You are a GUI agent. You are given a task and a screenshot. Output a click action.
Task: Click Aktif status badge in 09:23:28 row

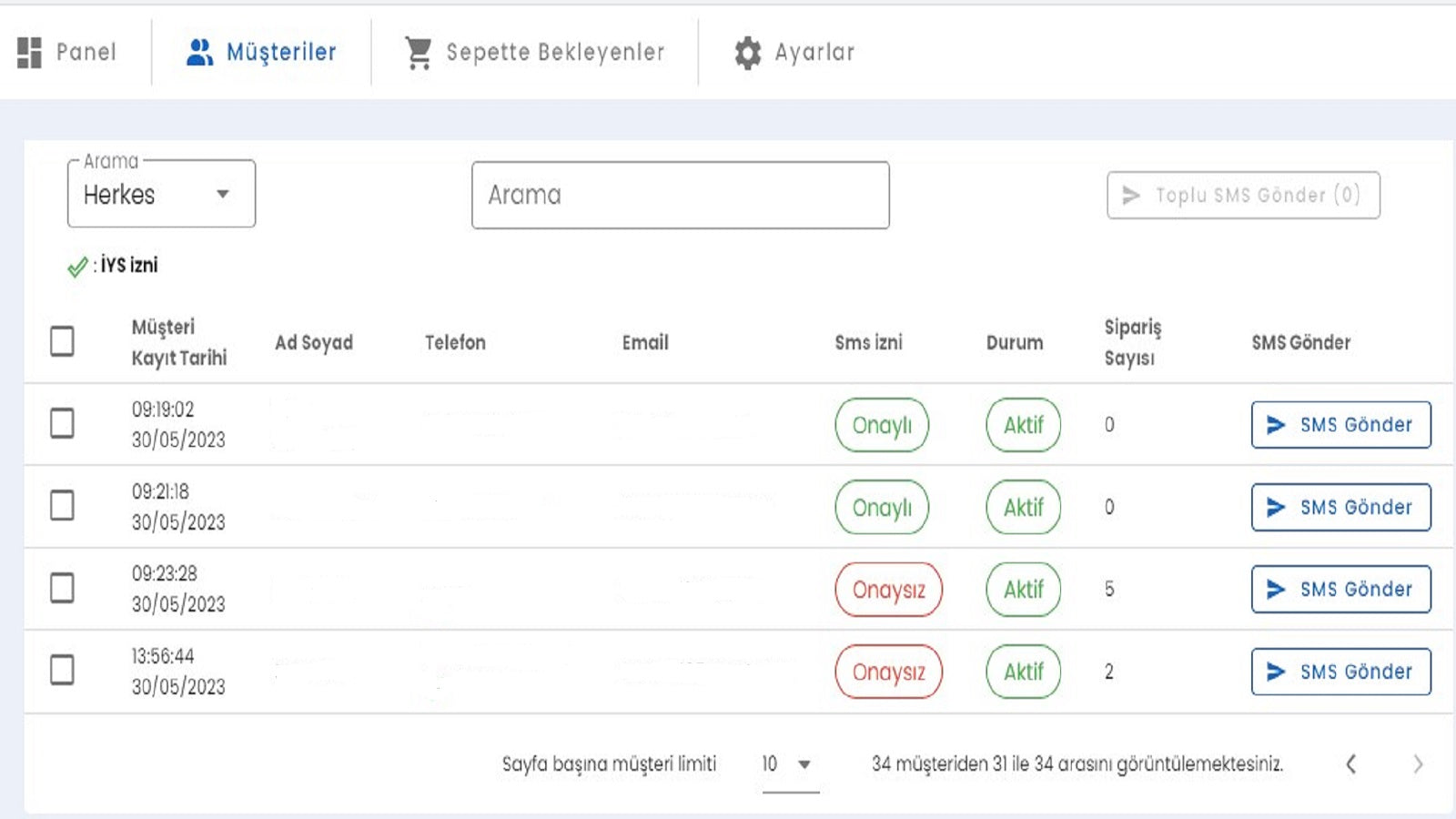(x=1023, y=590)
